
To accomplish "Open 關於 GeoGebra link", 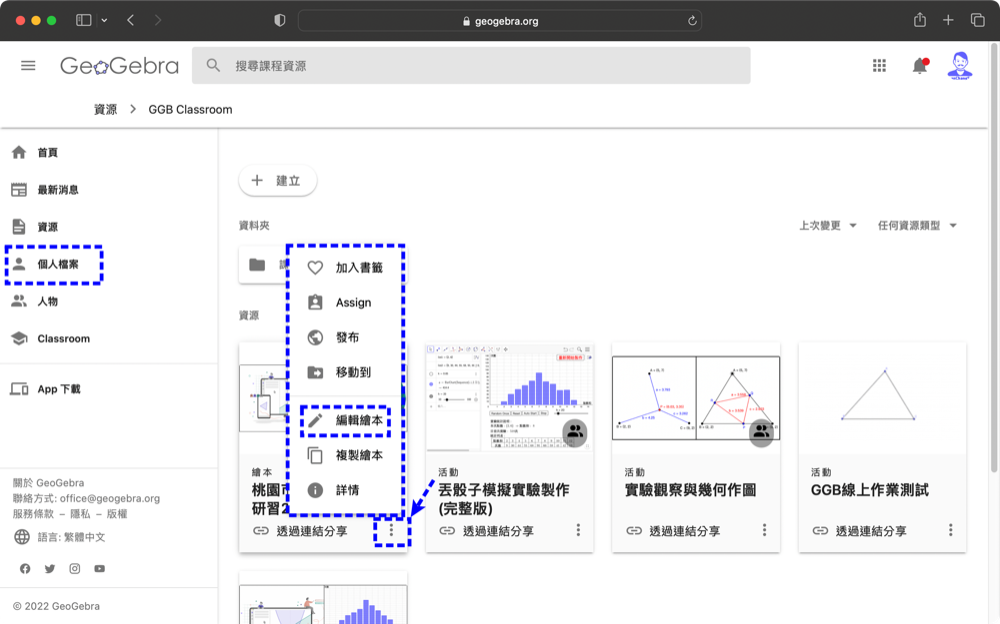I will click(x=48, y=482).
